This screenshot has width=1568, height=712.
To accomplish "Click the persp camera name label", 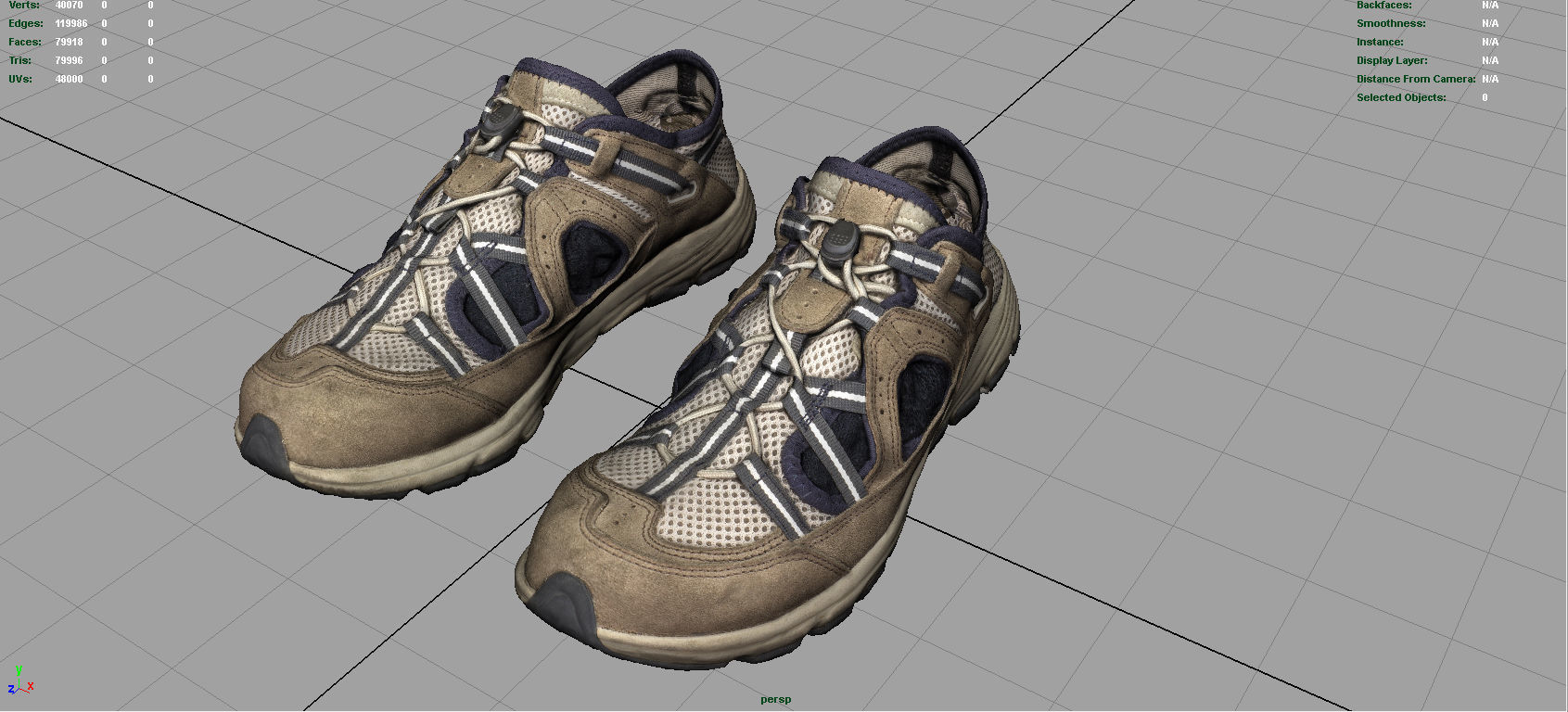I will pyautogui.click(x=775, y=699).
